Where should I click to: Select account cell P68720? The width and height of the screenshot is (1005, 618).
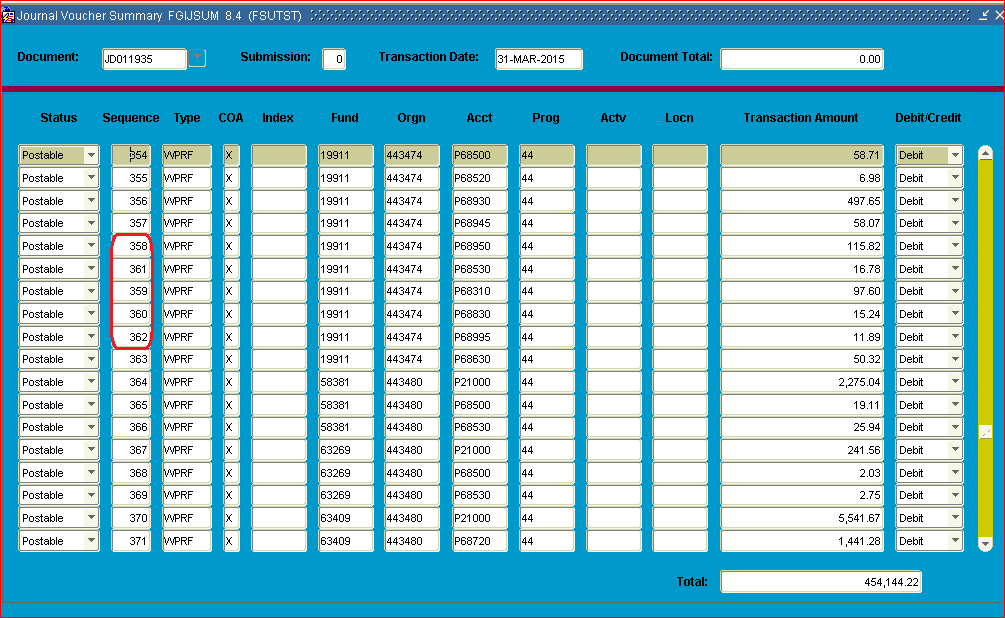(x=479, y=541)
